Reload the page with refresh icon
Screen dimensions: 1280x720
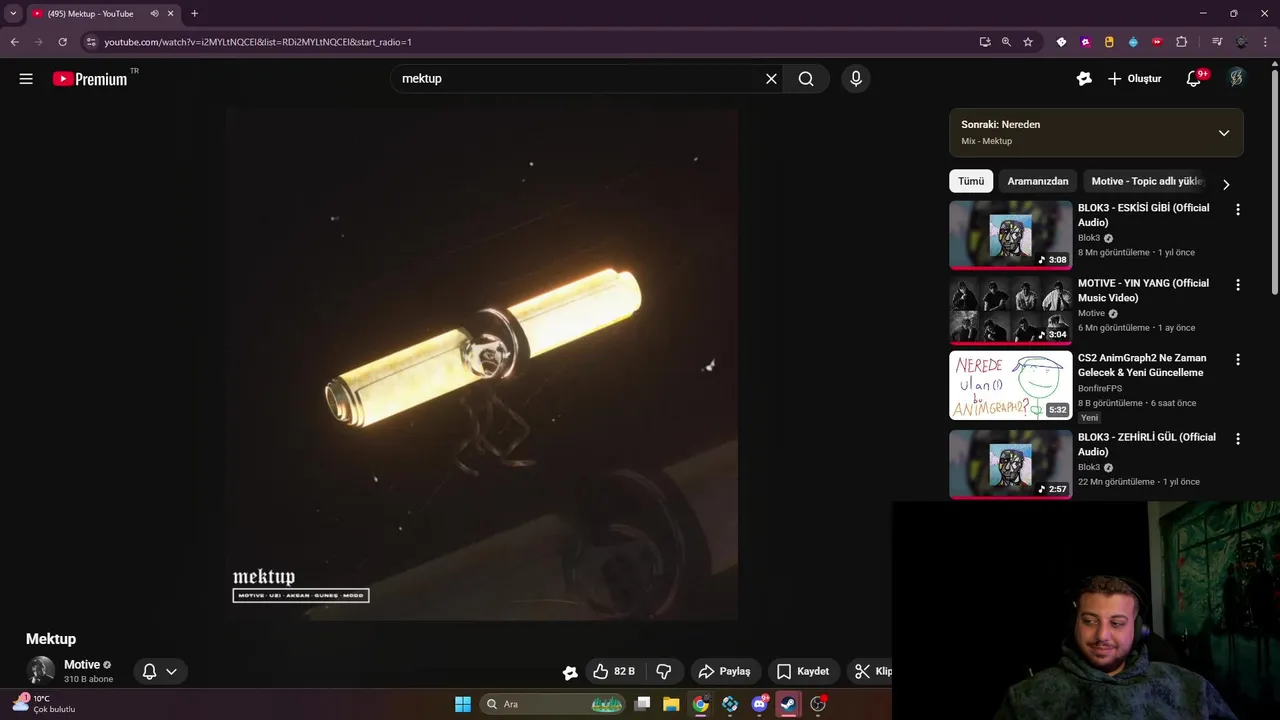point(62,42)
